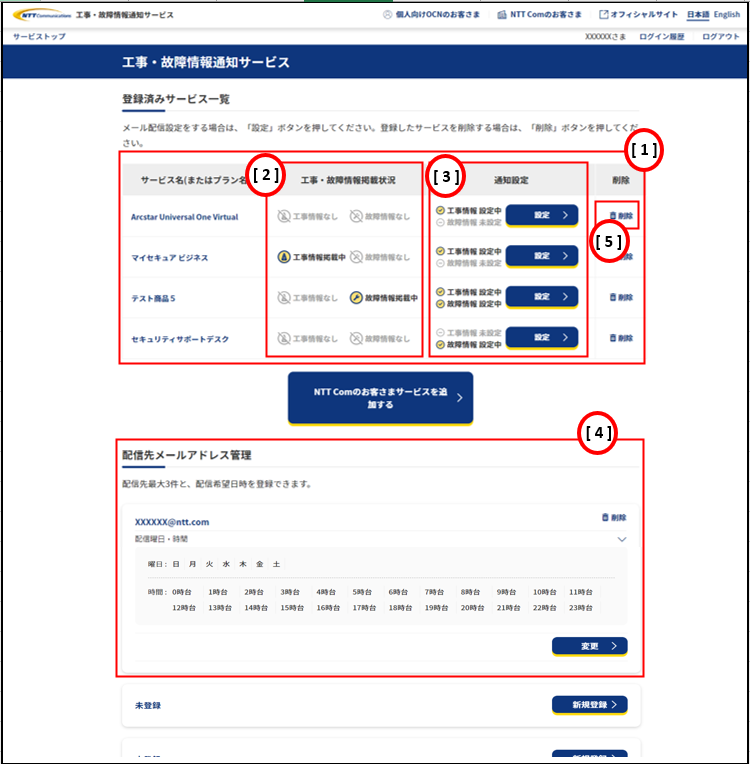Screen dimensions: 750x764
Task: Toggle 12時台 time slot
Action: (184, 608)
